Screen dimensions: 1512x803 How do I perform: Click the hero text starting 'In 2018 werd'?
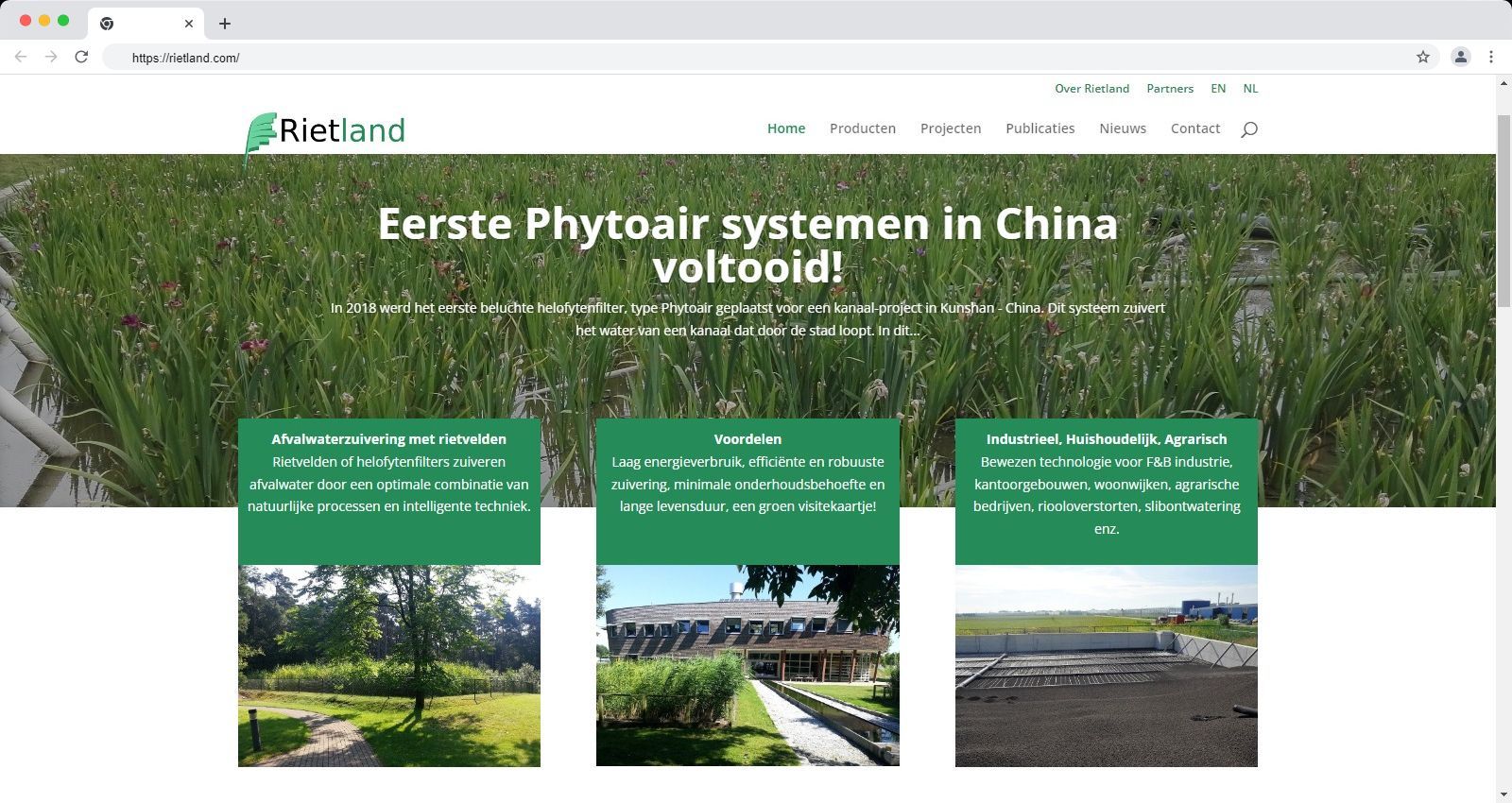747,319
